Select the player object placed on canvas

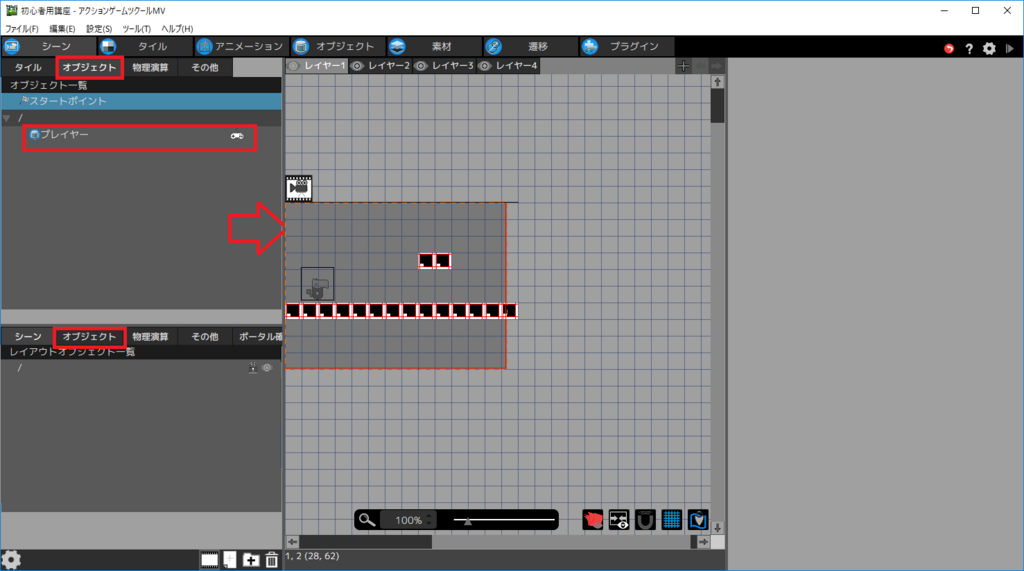point(317,284)
